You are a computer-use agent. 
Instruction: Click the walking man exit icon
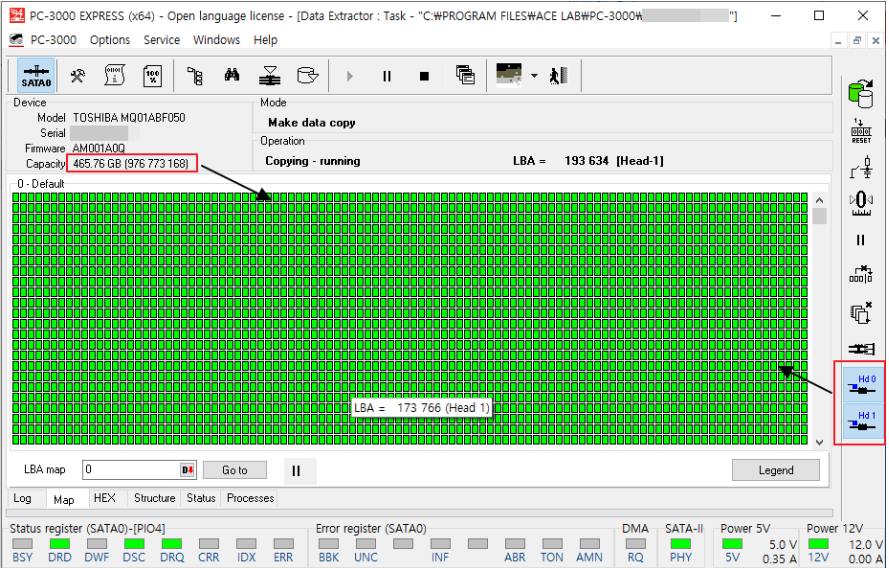558,75
